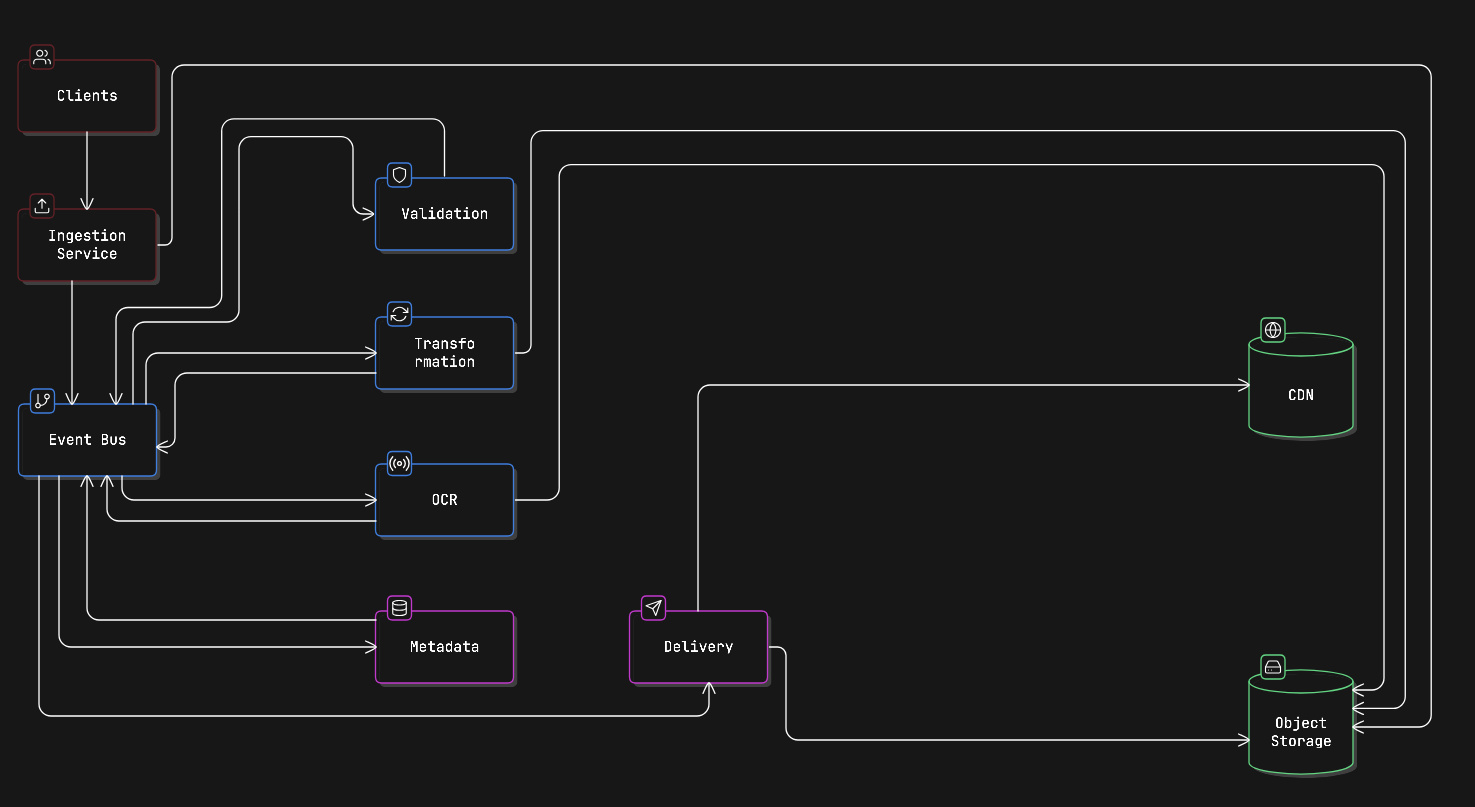The height and width of the screenshot is (807, 1475).
Task: Open the Clients node
Action: (x=87, y=95)
